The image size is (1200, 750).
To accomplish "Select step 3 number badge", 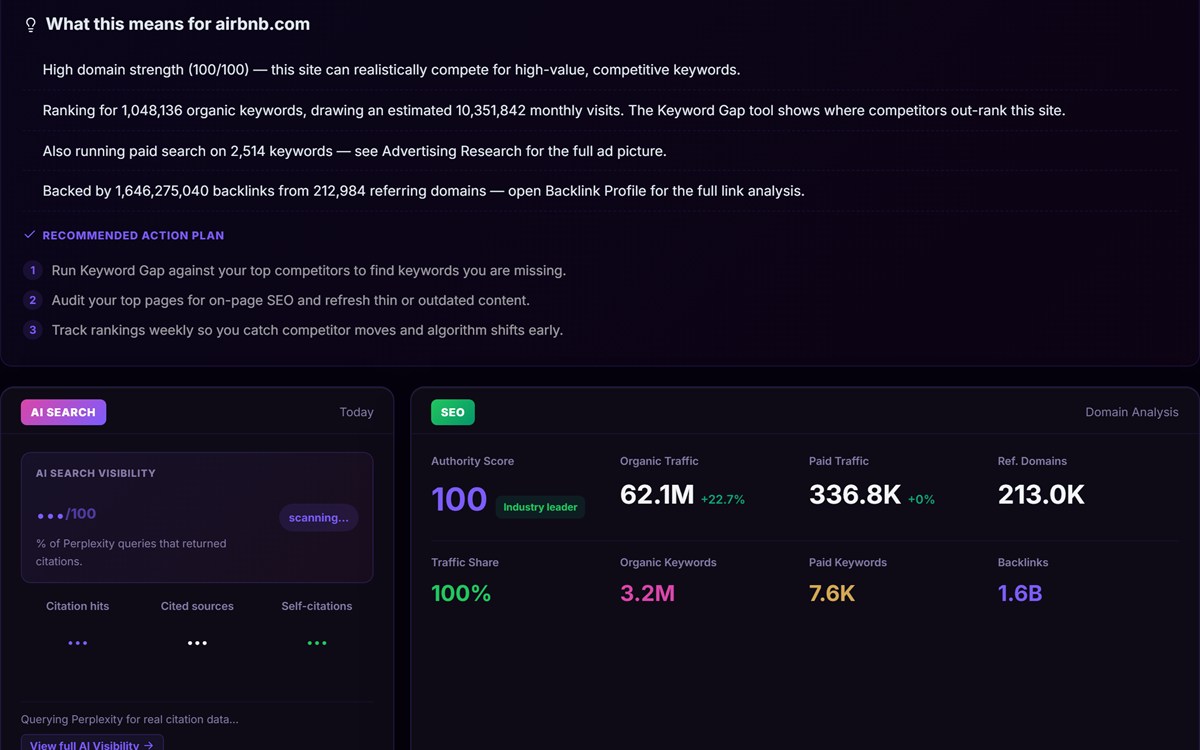I will point(33,330).
